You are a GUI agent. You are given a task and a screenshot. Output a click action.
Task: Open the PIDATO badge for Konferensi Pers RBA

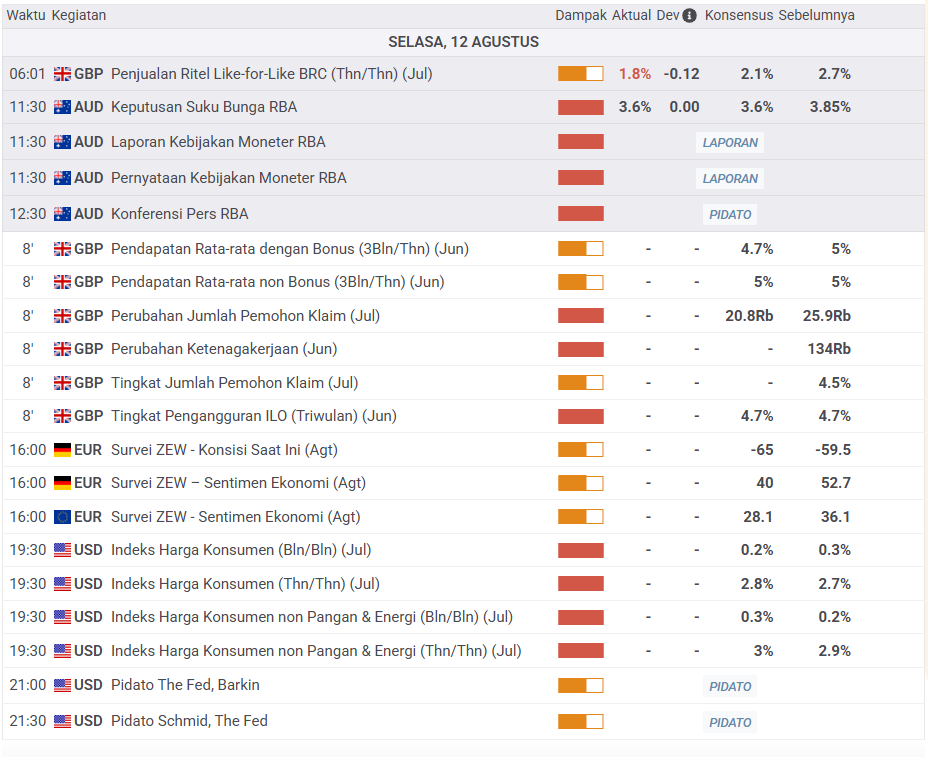coord(730,215)
